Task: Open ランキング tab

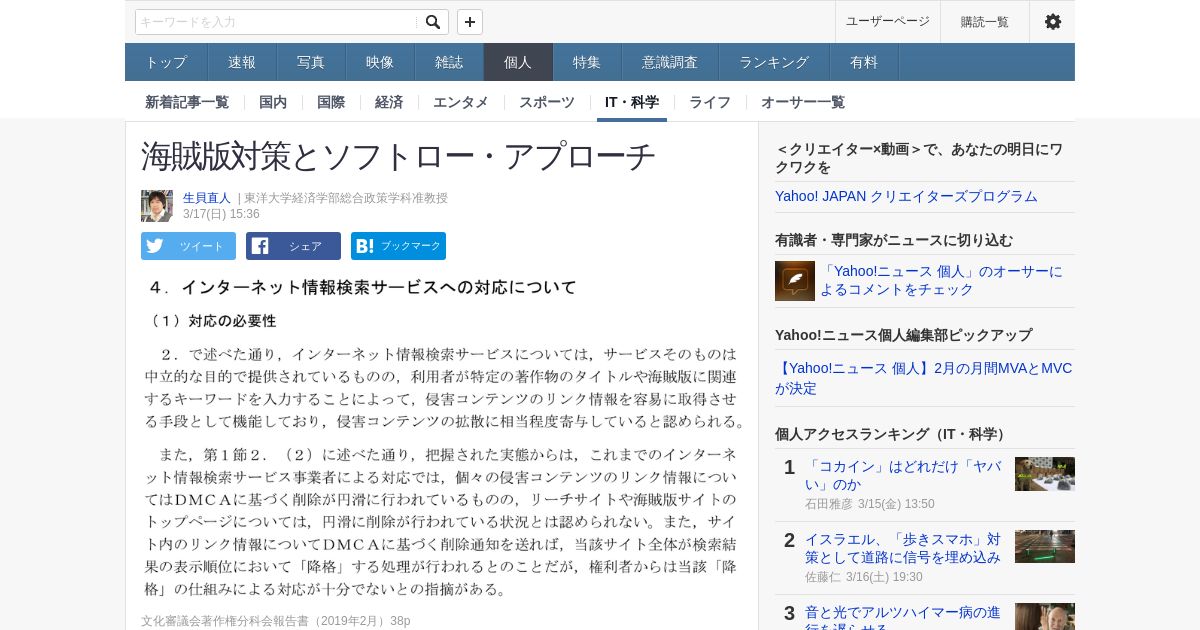Action: pyautogui.click(x=774, y=62)
